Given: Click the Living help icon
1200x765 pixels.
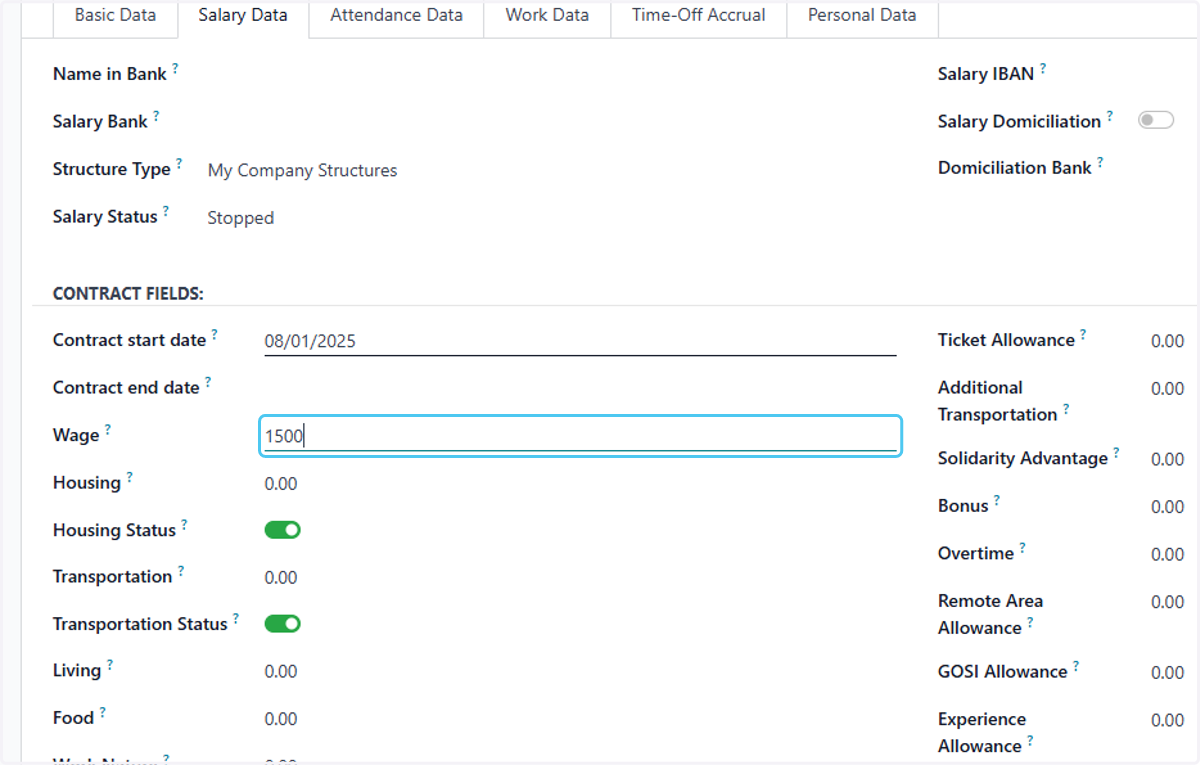Looking at the screenshot, I should coord(110,664).
